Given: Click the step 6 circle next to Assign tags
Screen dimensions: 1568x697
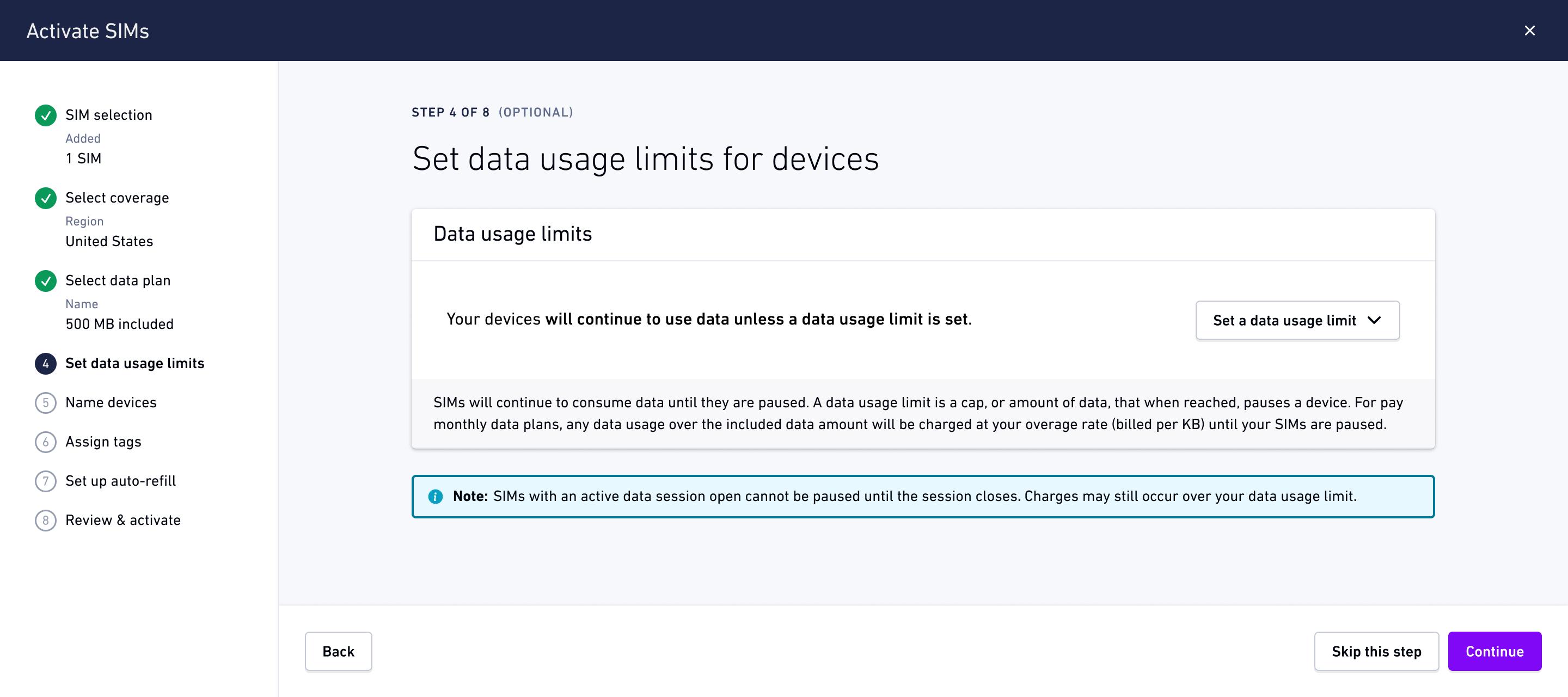Looking at the screenshot, I should (x=46, y=442).
